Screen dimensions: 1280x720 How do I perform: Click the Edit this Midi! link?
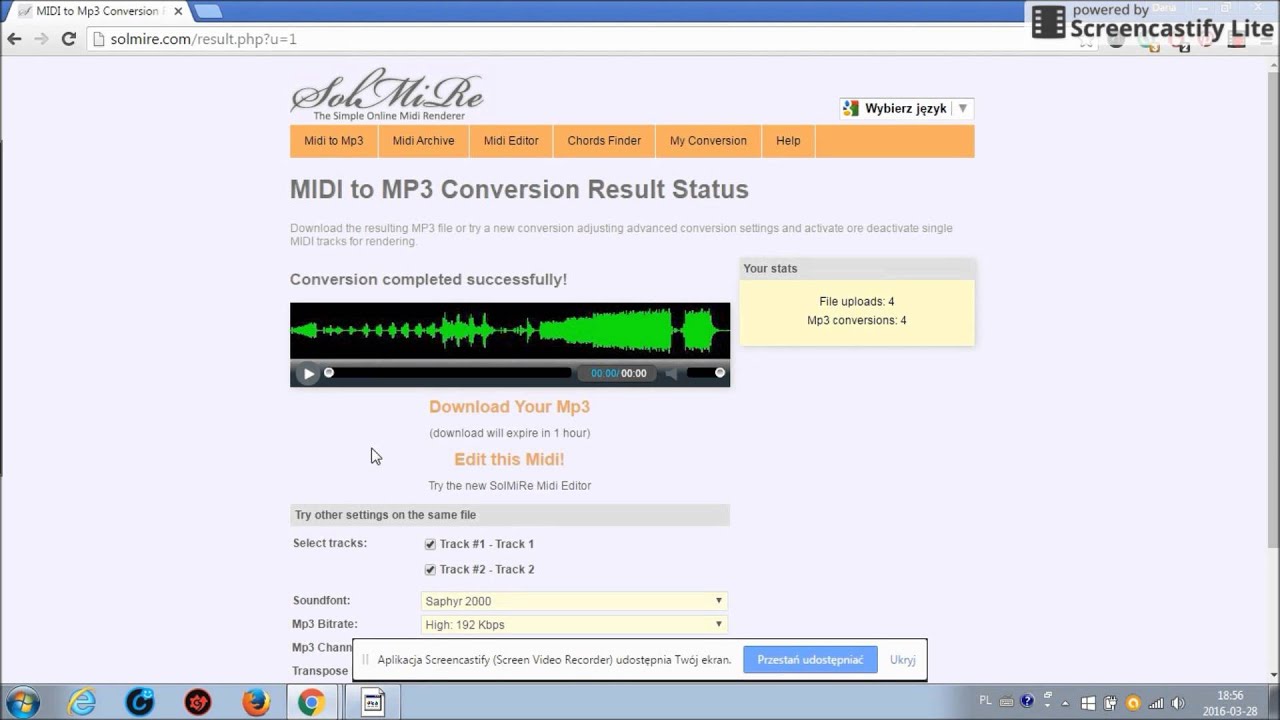point(509,459)
